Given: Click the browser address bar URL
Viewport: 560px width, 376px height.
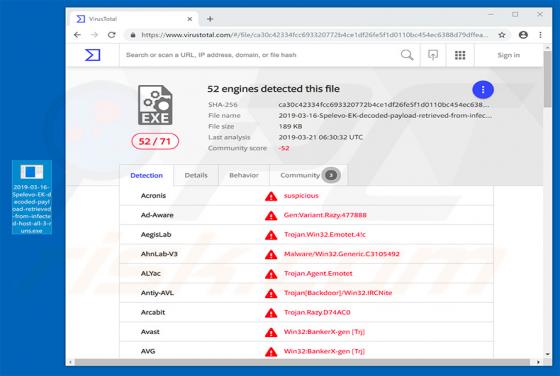Looking at the screenshot, I should (314, 35).
